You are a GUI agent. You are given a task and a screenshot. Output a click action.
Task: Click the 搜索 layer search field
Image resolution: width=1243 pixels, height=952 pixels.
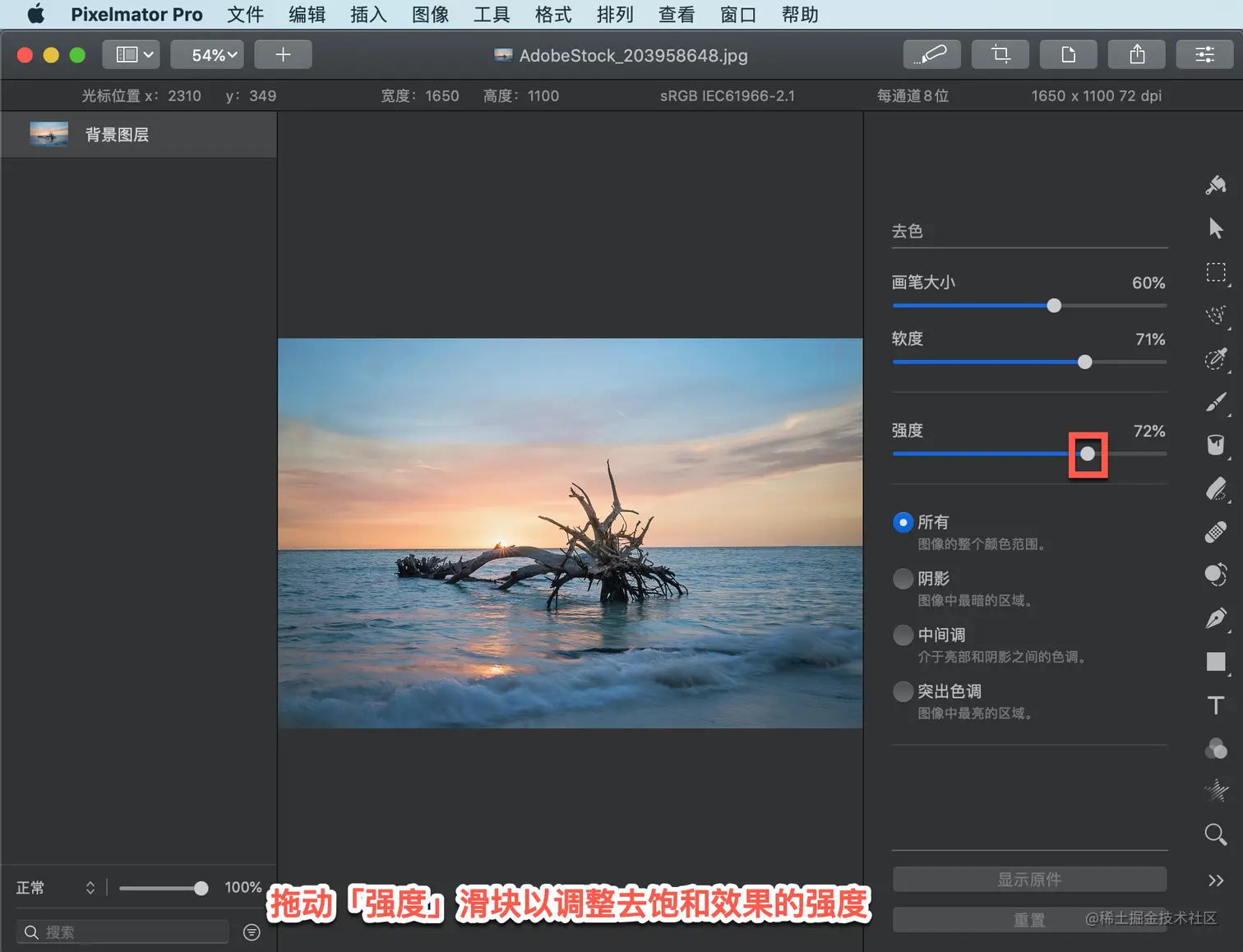(x=122, y=932)
